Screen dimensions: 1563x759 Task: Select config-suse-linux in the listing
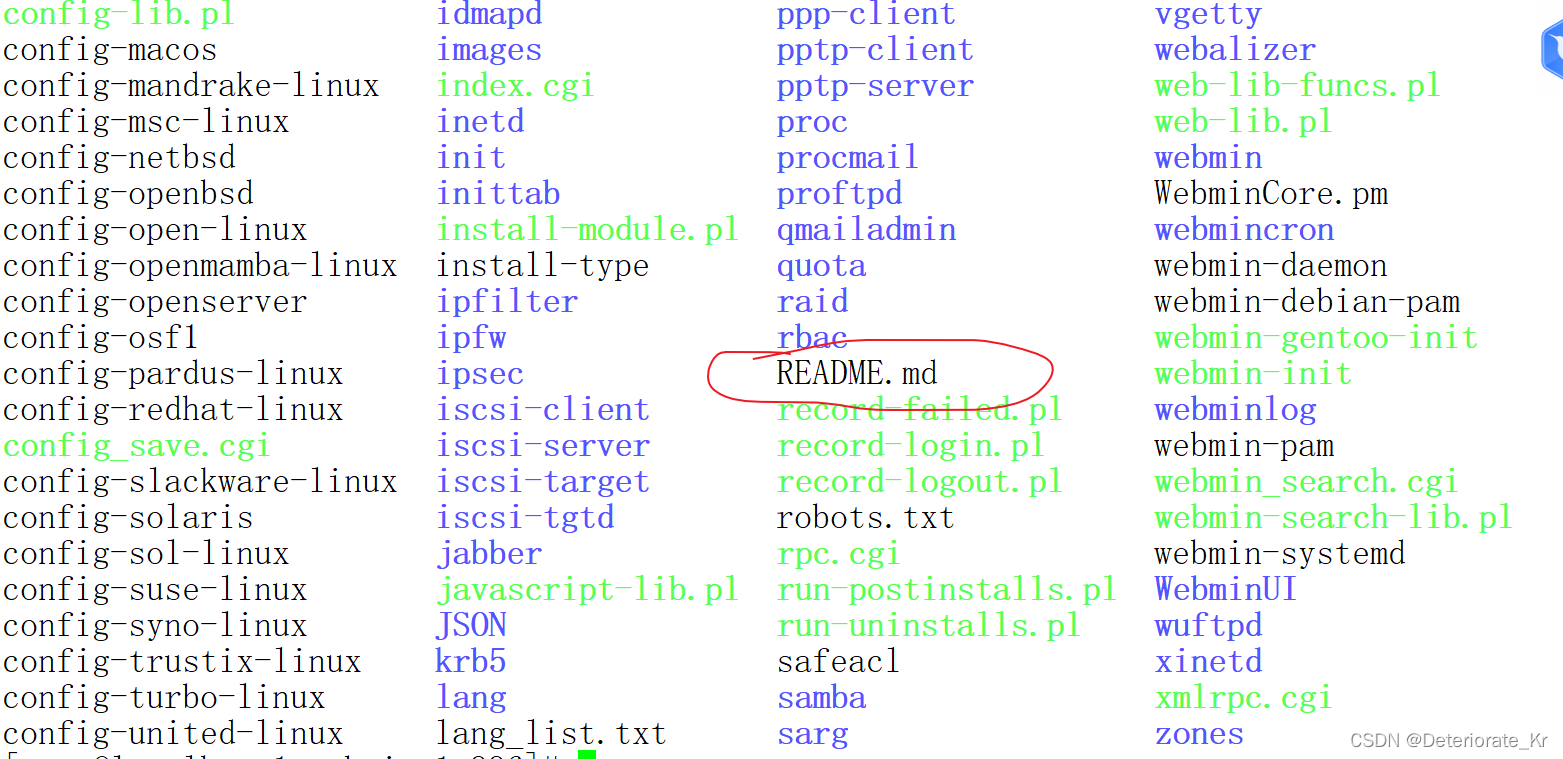155,590
